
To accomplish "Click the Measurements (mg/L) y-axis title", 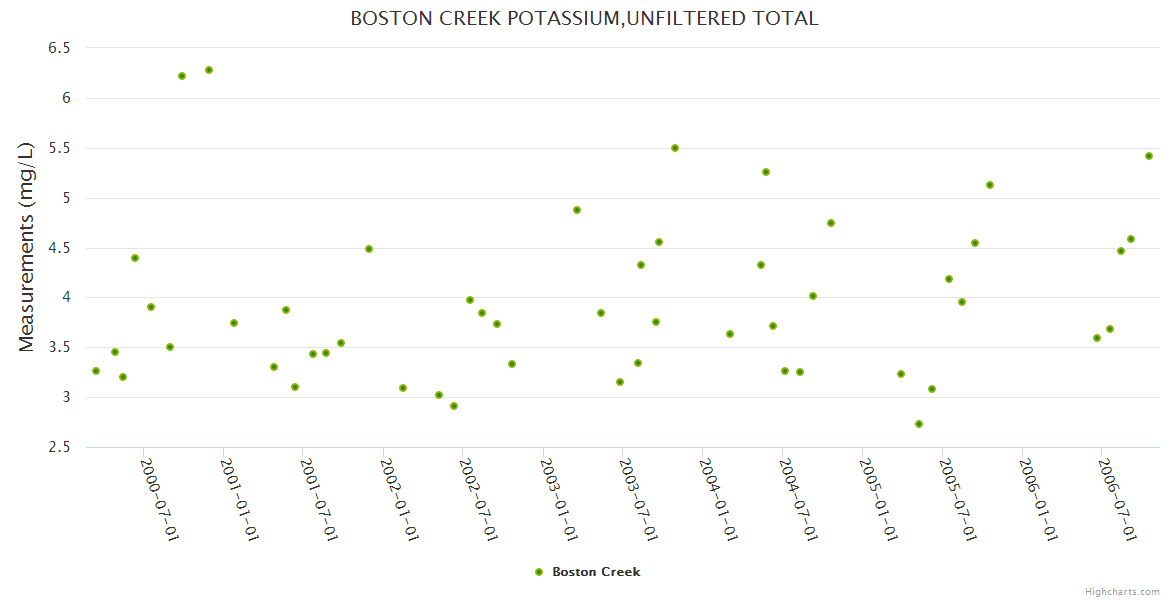I will point(27,247).
